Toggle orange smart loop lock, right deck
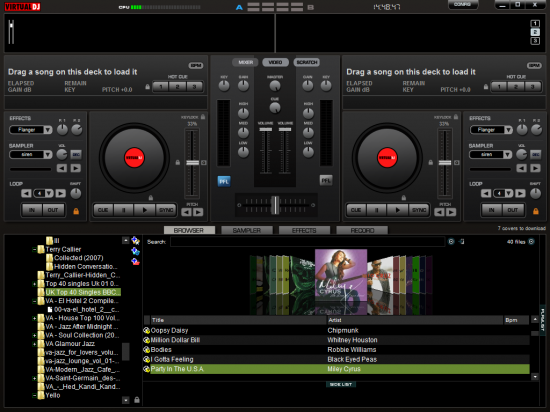Viewport: 550px width, 412px height. coord(536,211)
